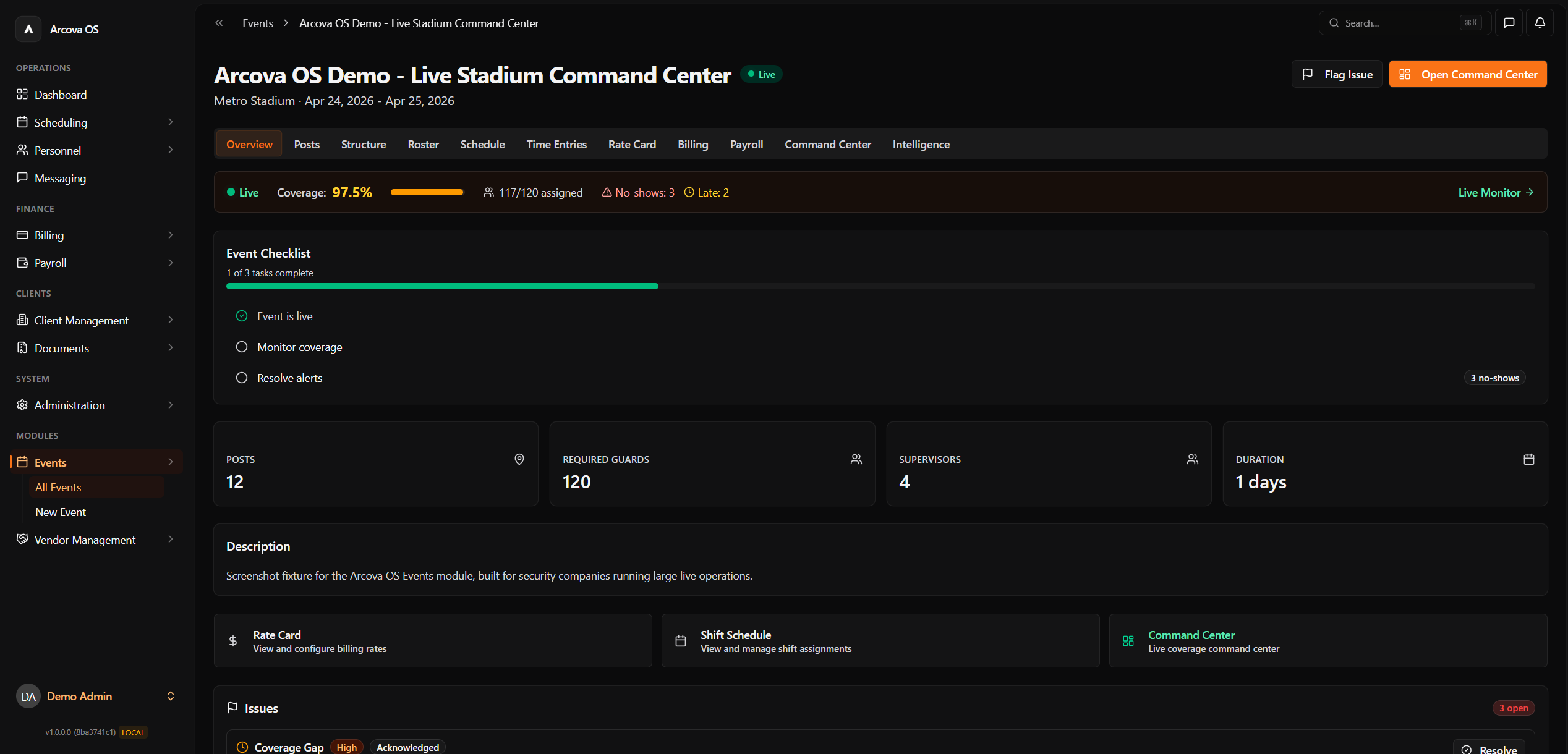The width and height of the screenshot is (1568, 754).
Task: Click Events in the breadcrumb
Action: 258,23
